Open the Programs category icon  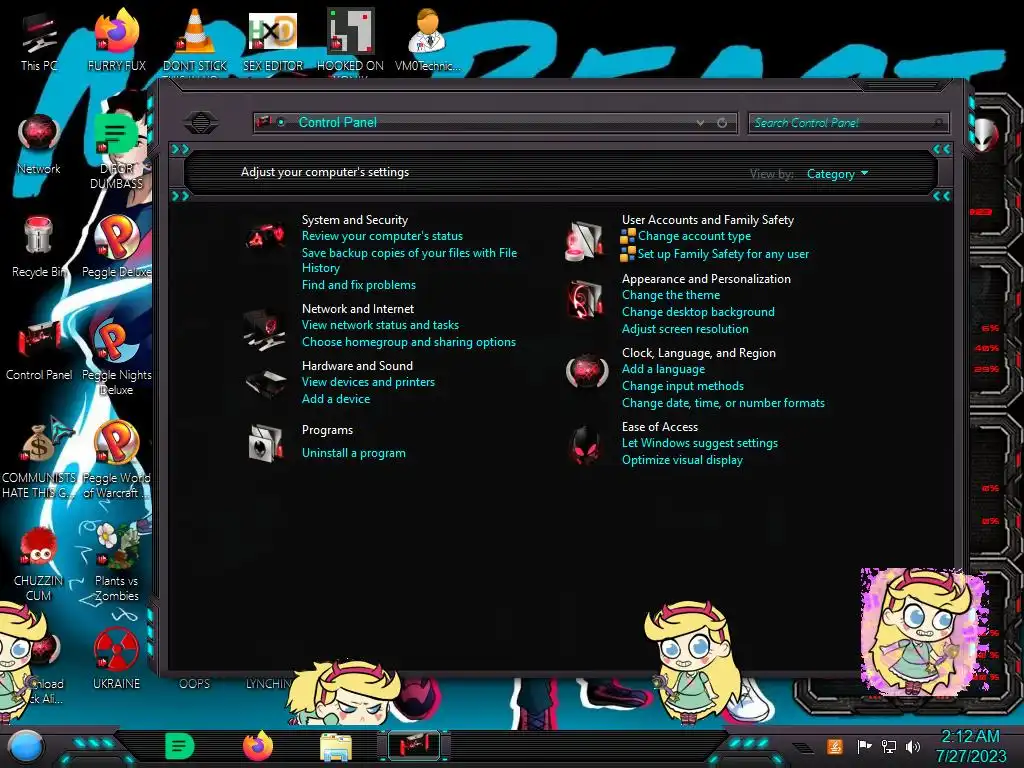point(265,443)
